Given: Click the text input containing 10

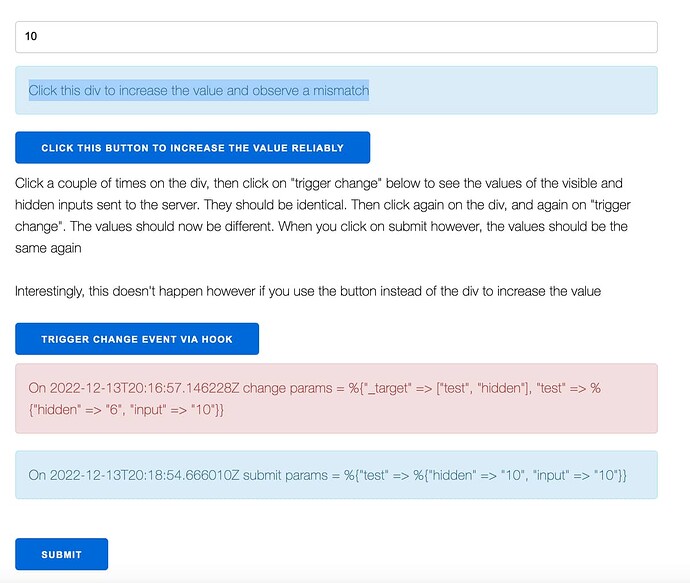Looking at the screenshot, I should click(336, 37).
